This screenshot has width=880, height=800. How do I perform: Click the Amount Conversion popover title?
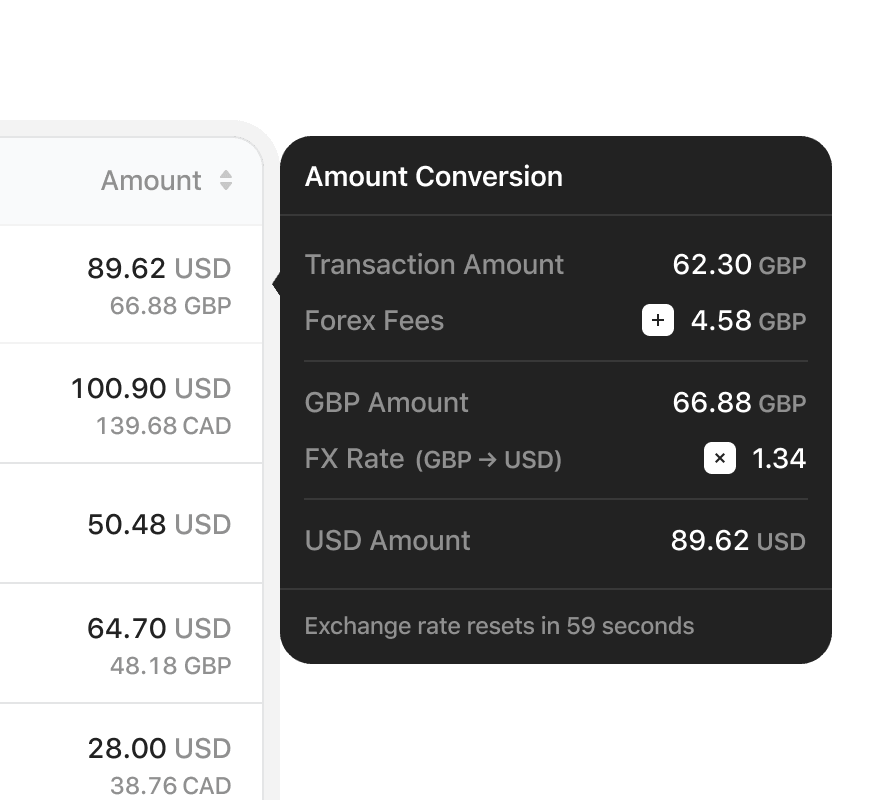pos(434,177)
